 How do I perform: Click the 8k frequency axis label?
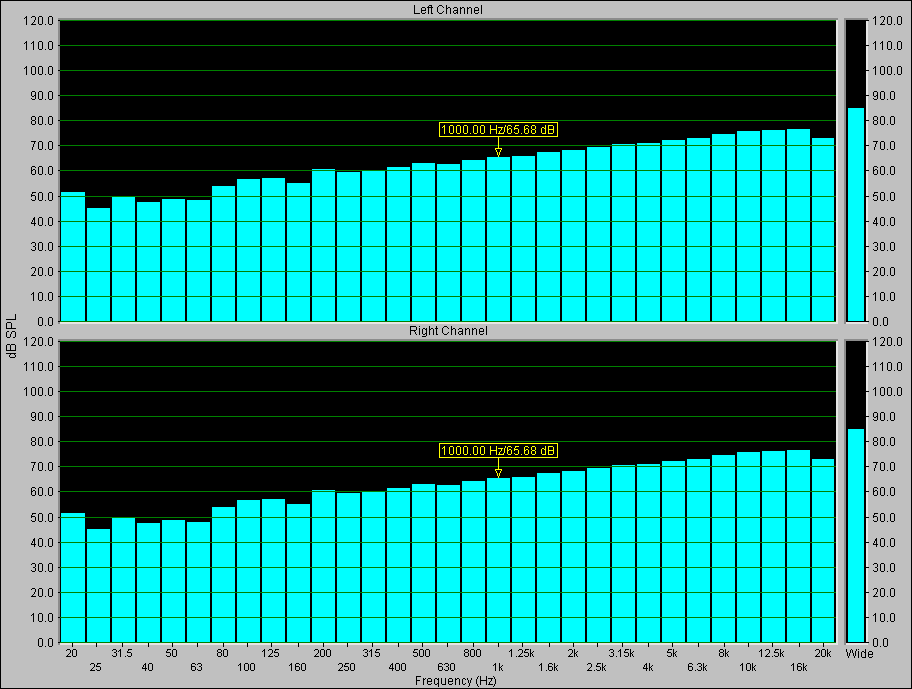tap(724, 653)
